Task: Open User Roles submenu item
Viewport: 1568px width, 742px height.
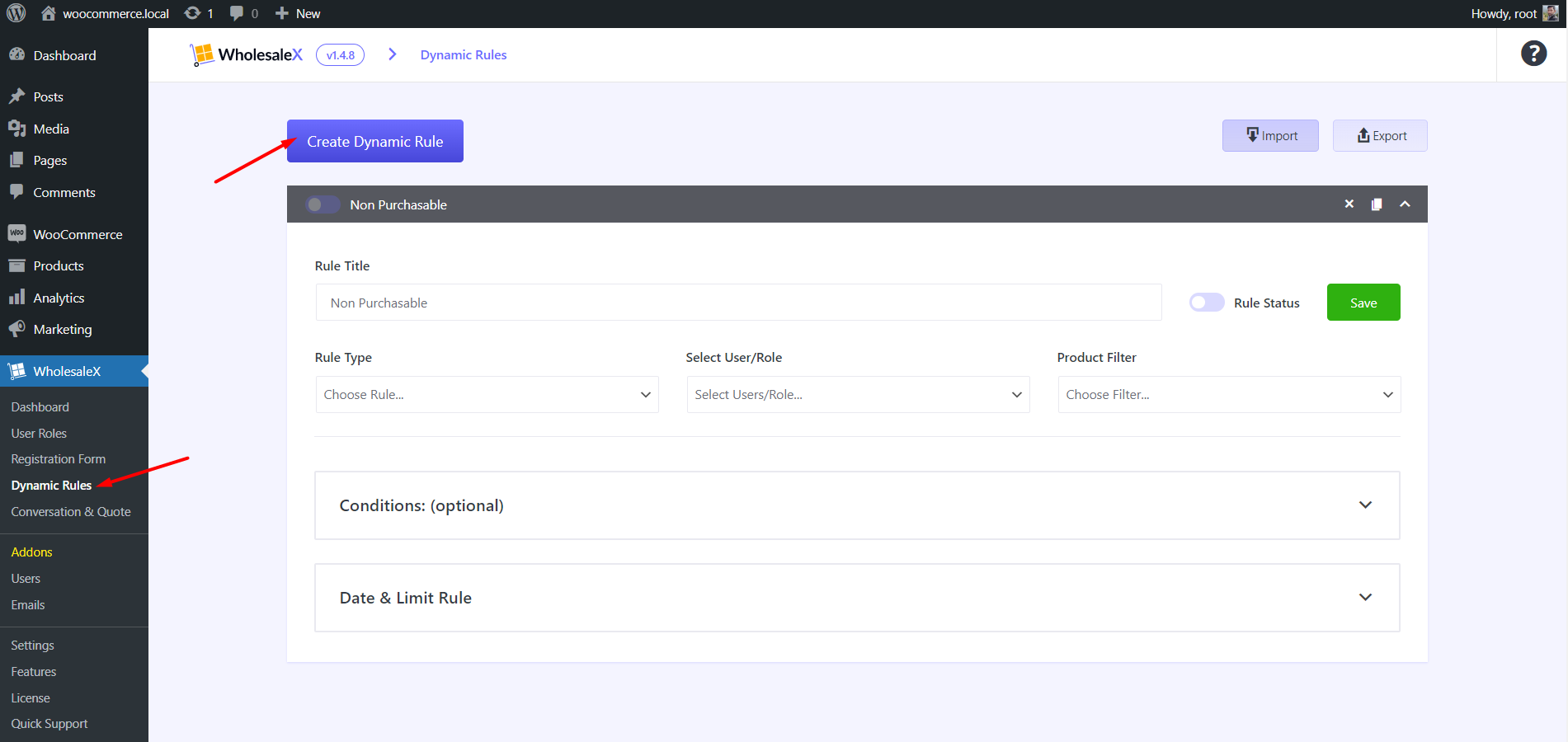Action: pyautogui.click(x=39, y=433)
